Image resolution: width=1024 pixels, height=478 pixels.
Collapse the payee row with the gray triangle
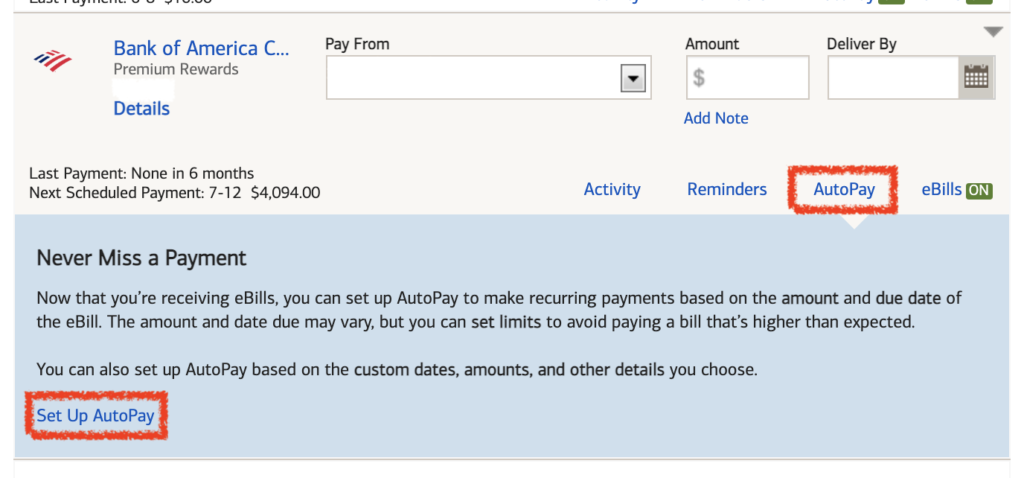(993, 31)
